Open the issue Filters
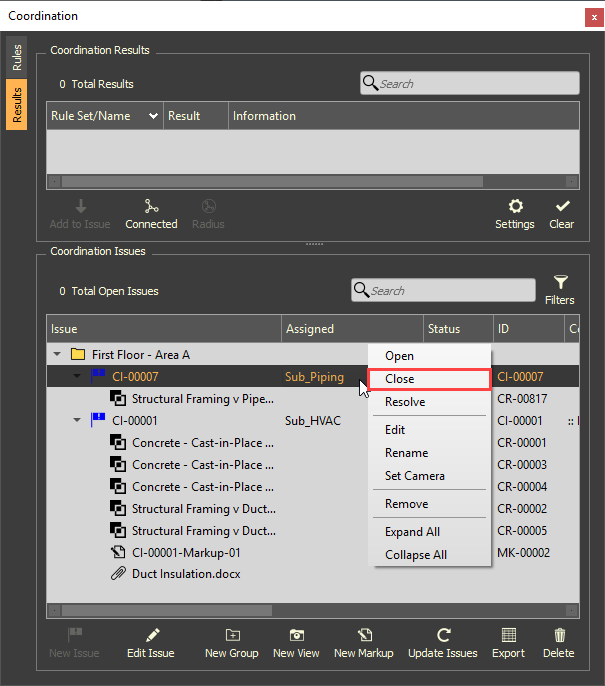 click(560, 284)
